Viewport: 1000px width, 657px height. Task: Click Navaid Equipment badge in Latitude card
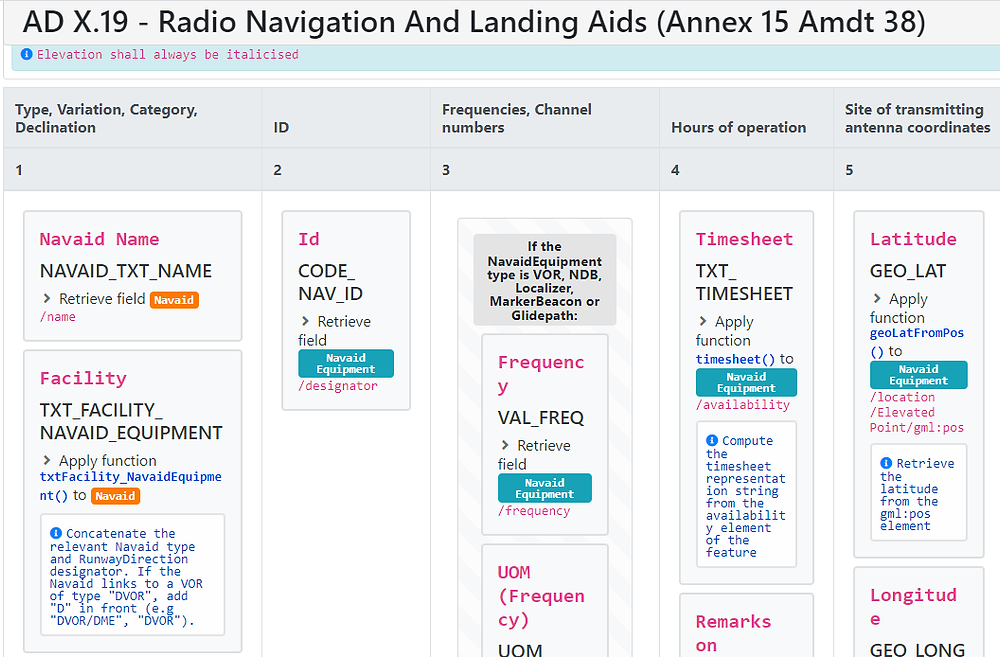pyautogui.click(x=918, y=375)
